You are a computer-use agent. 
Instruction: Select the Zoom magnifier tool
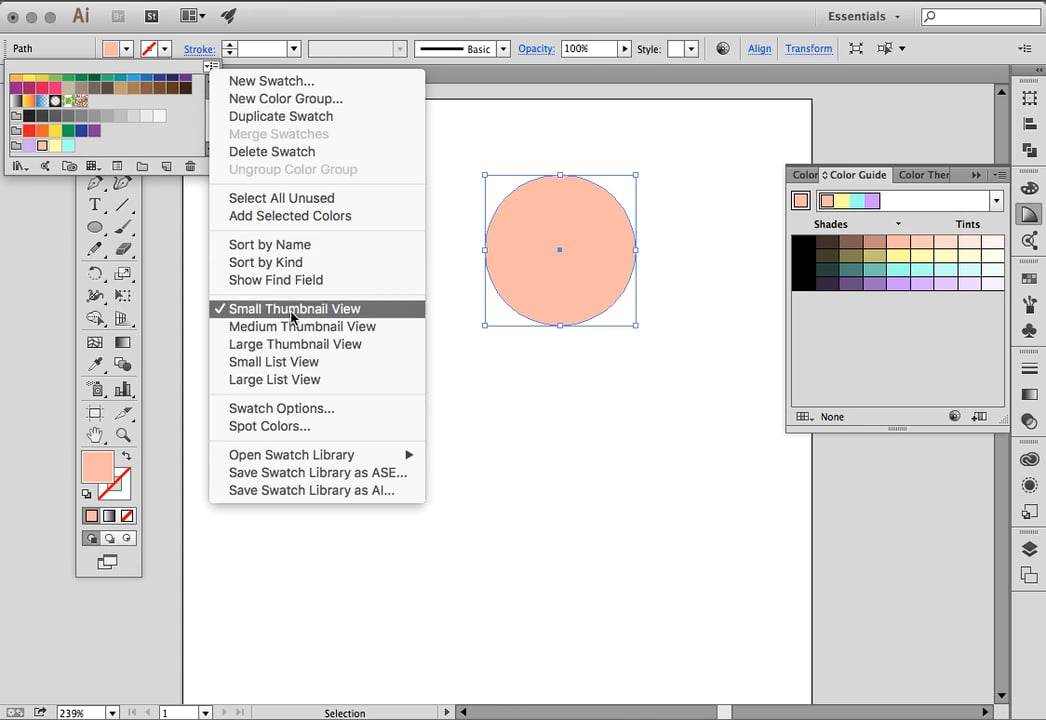click(122, 435)
